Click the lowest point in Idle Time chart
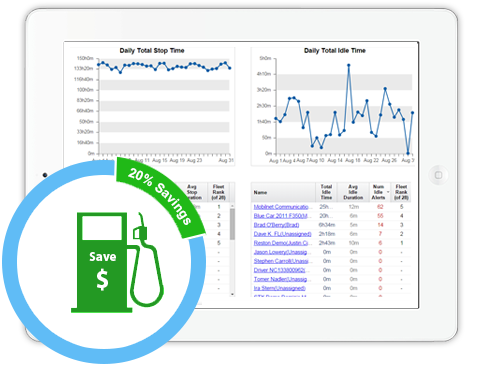Image resolution: width=480 pixels, height=373 pixels. (408, 153)
